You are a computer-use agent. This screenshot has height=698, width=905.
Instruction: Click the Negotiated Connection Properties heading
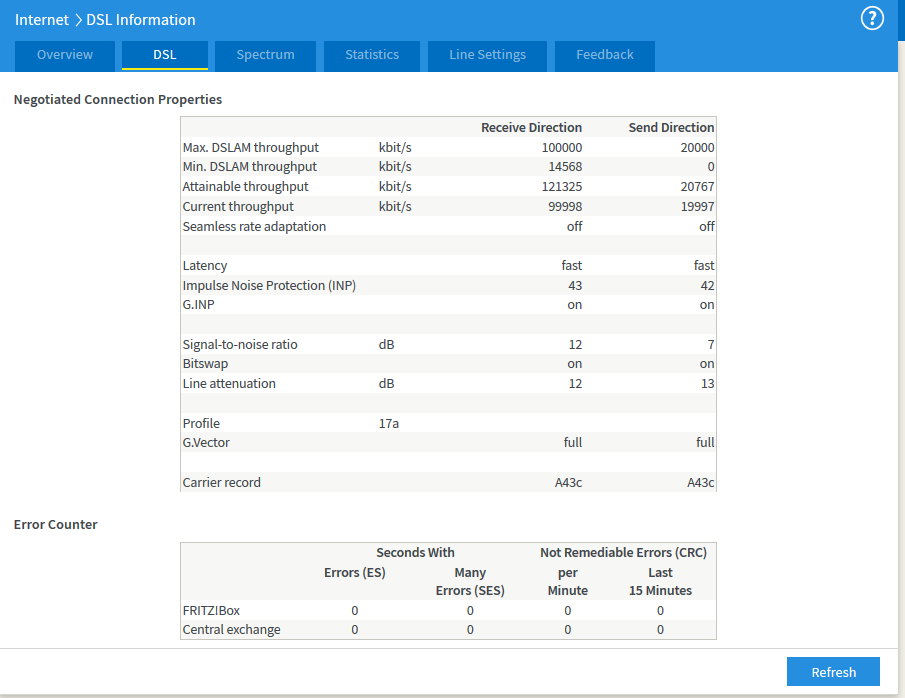click(x=118, y=100)
